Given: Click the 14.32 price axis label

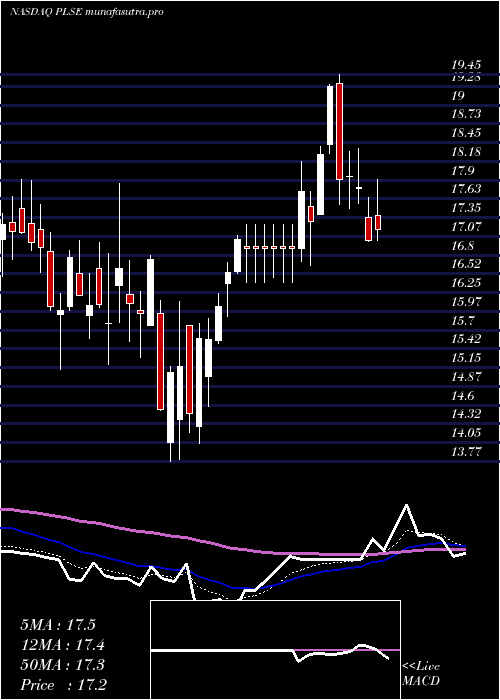Looking at the screenshot, I should [x=466, y=414].
